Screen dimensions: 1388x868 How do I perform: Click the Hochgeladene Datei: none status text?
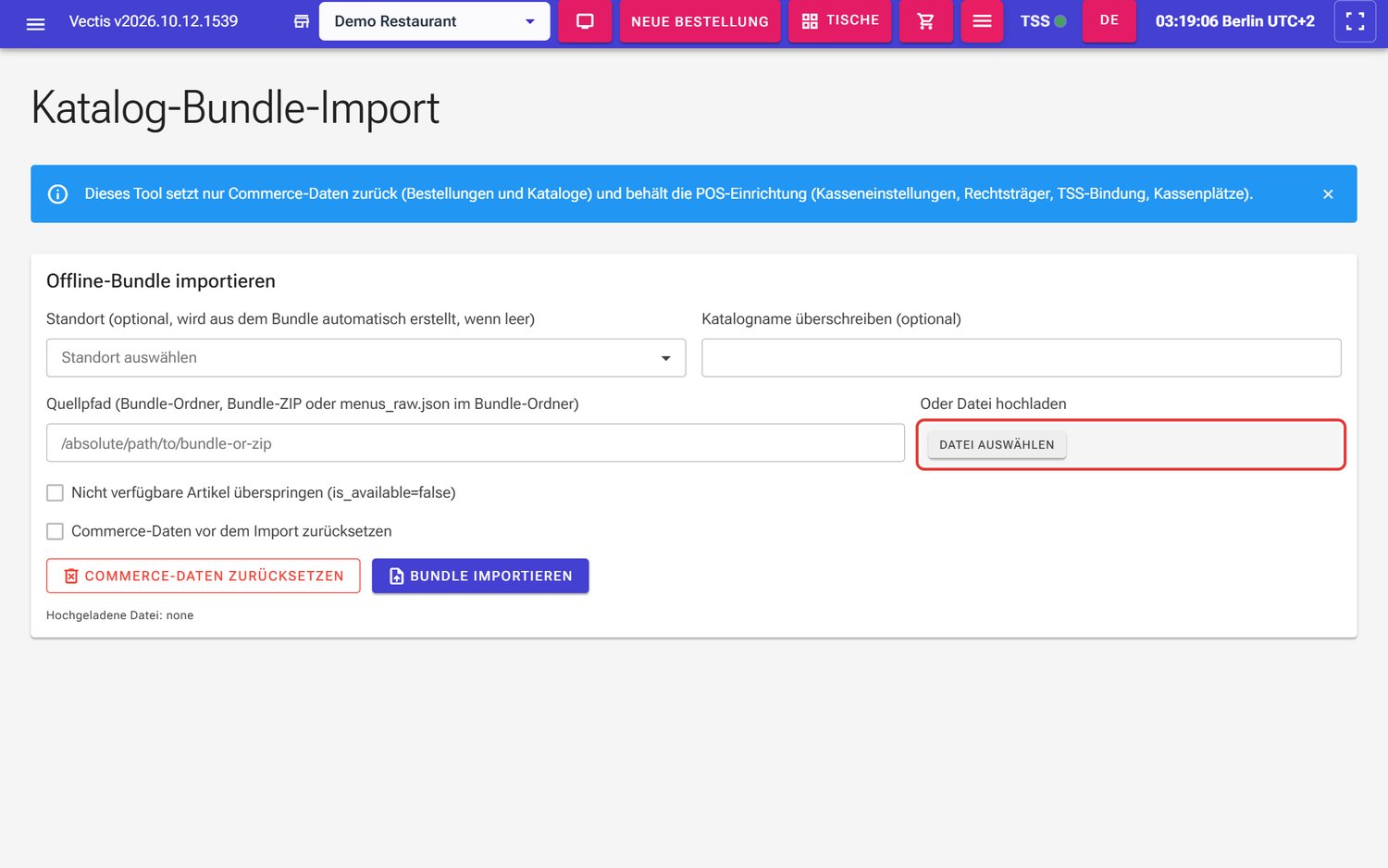pyautogui.click(x=120, y=615)
